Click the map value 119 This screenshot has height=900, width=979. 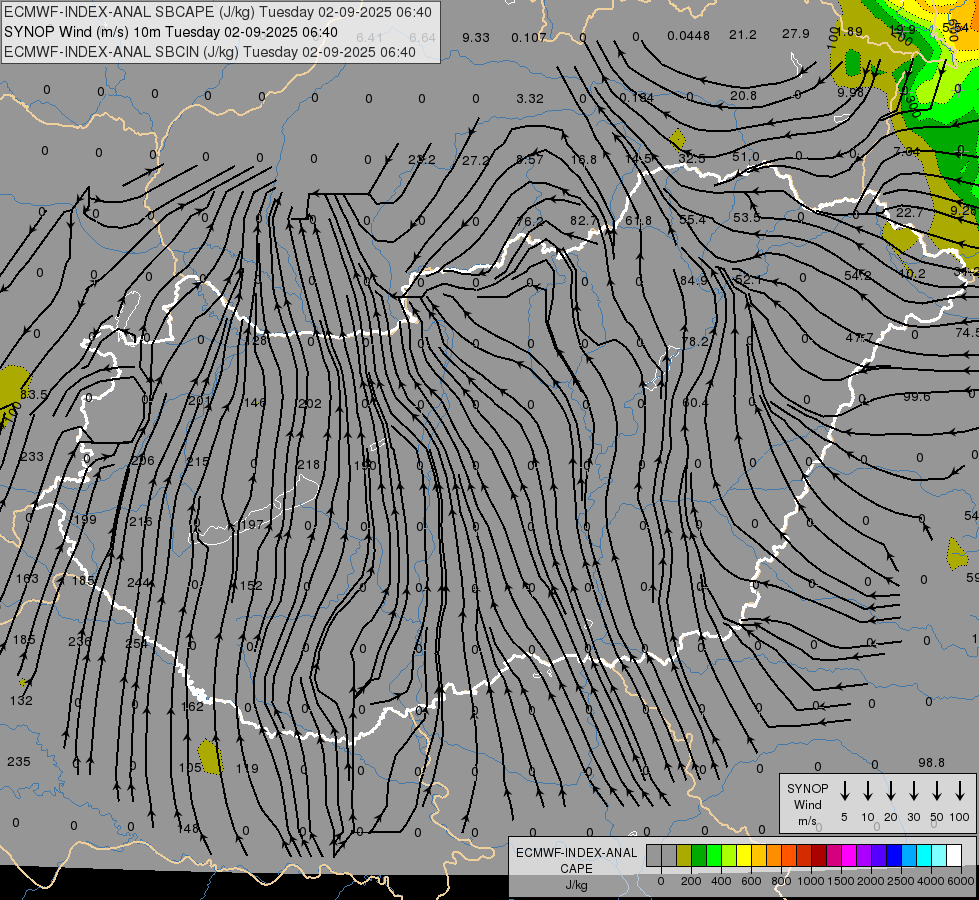point(247,768)
